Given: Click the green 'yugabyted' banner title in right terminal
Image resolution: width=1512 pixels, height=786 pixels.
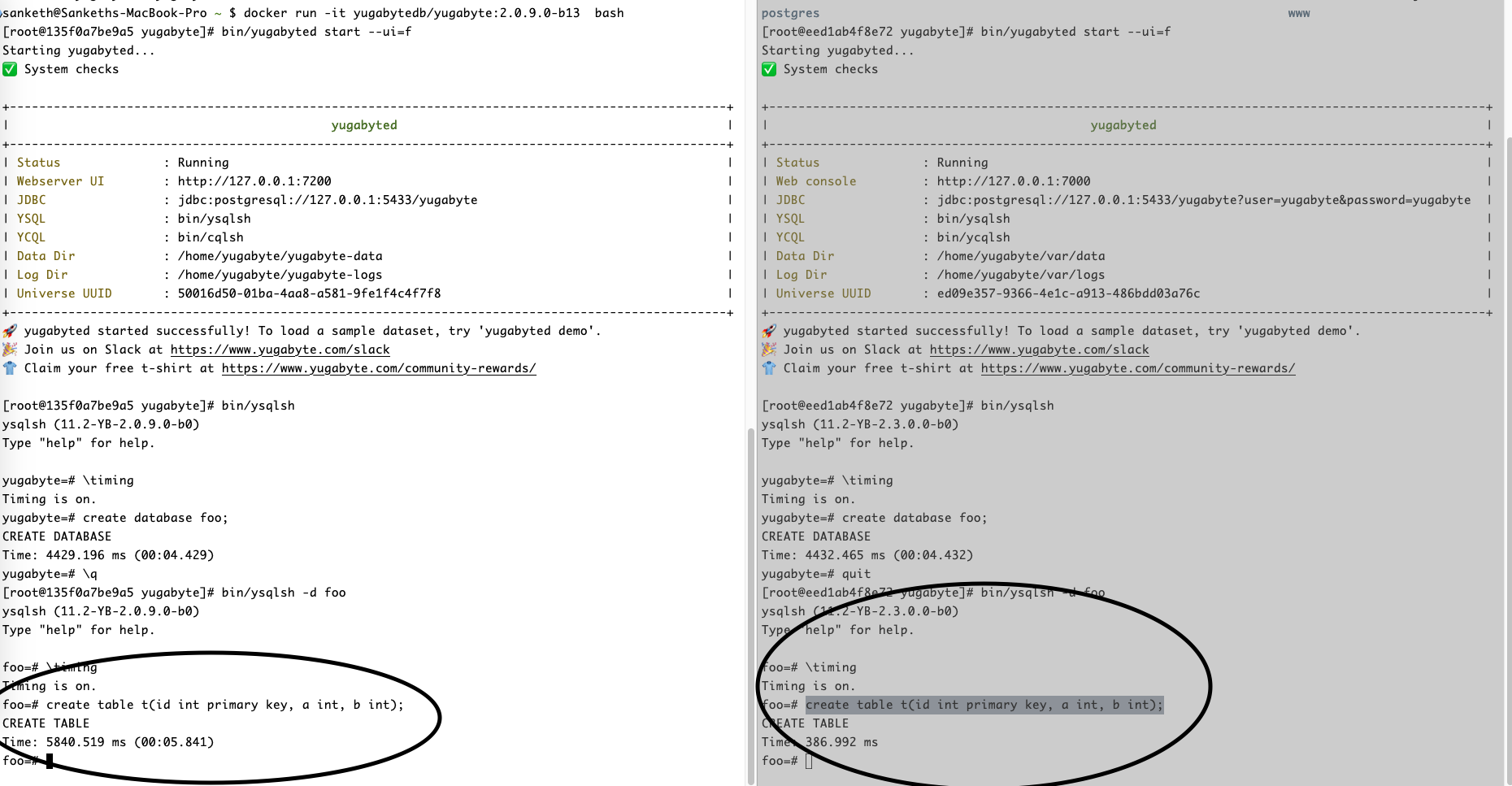Looking at the screenshot, I should click(1123, 125).
